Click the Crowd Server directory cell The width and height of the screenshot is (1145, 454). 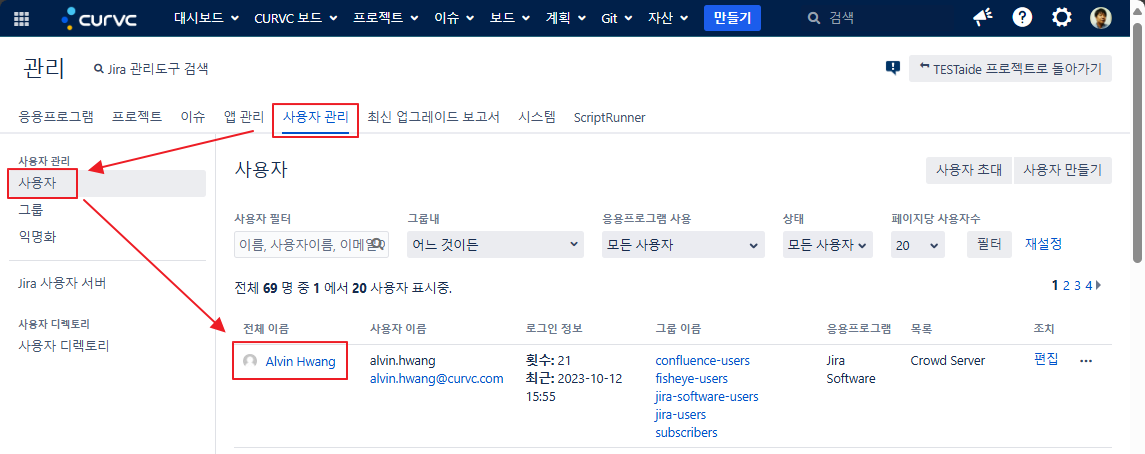pyautogui.click(x=948, y=361)
